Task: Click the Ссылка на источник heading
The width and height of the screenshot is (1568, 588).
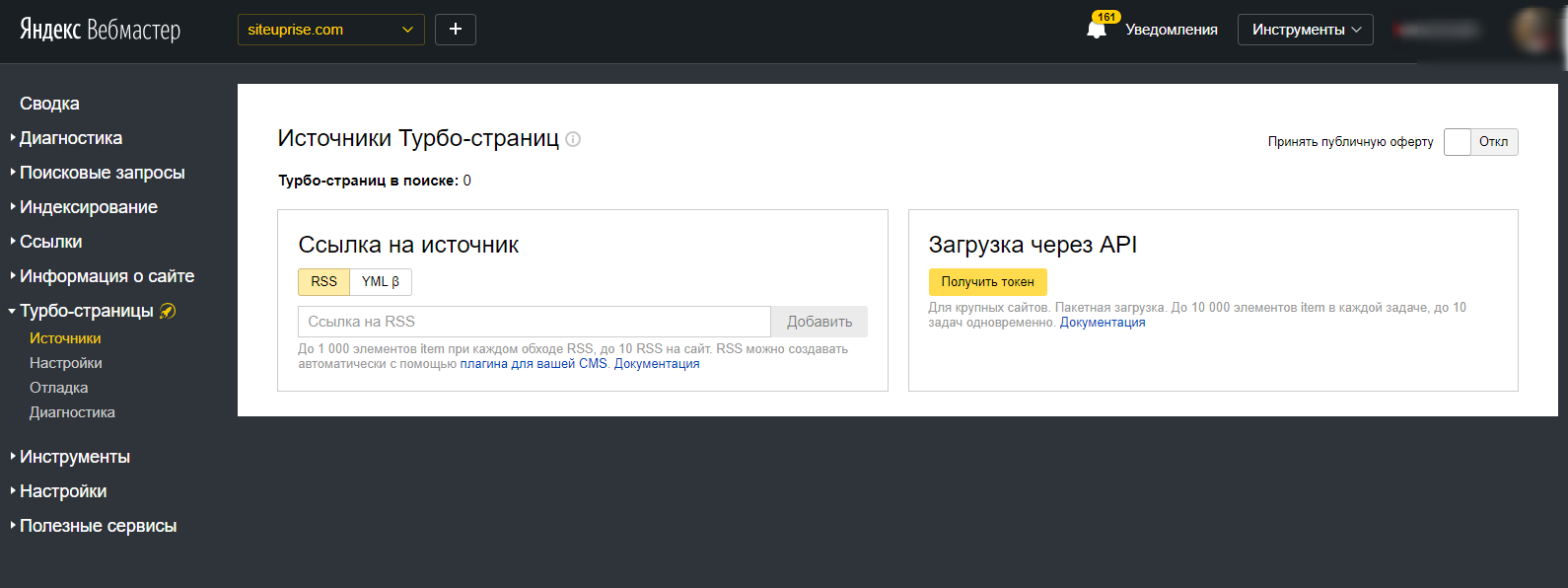Action: tap(408, 245)
